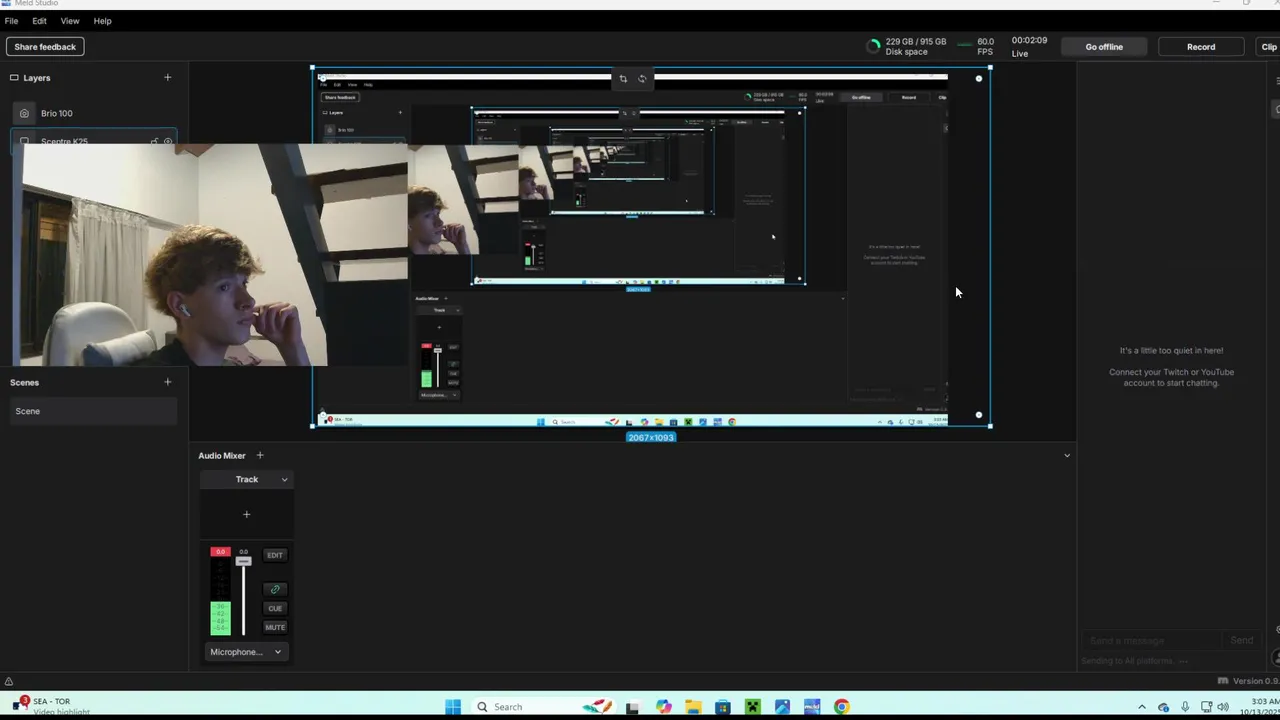1280x720 pixels.
Task: Click the crop icon above the canvas
Action: point(623,78)
